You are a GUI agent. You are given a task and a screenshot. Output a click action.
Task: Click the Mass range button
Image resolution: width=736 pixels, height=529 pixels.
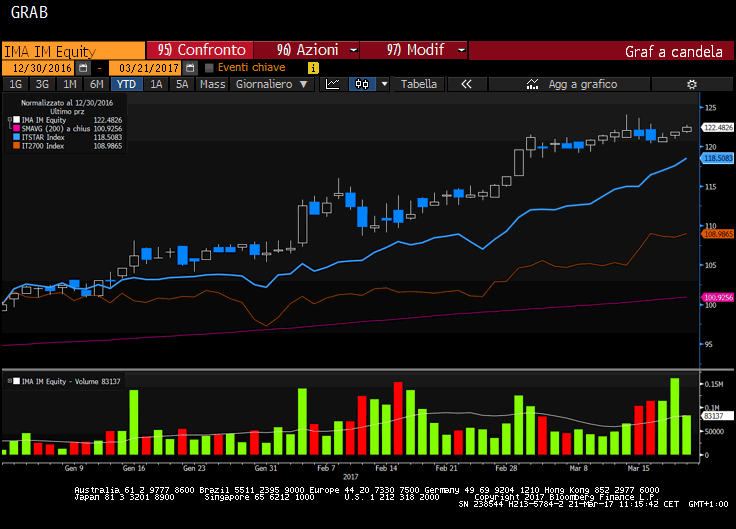[x=212, y=85]
